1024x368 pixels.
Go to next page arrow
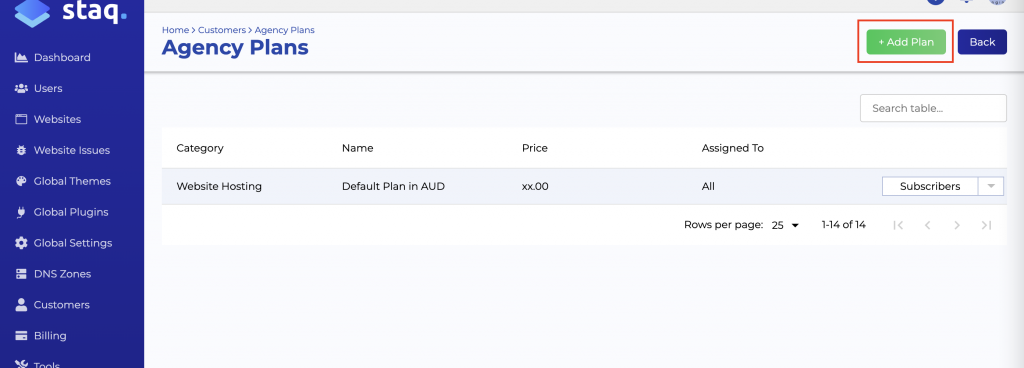tap(957, 225)
